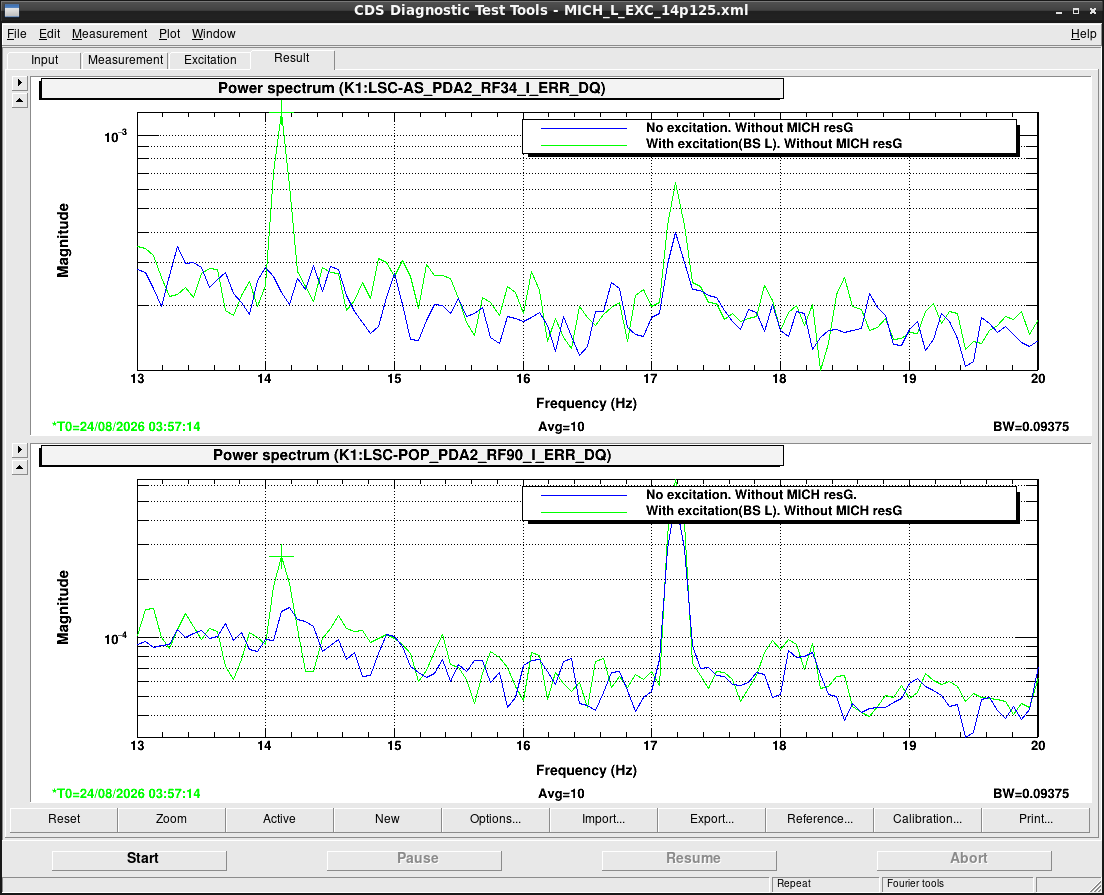Switch to the Input tab
The height and width of the screenshot is (895, 1104).
tap(44, 60)
